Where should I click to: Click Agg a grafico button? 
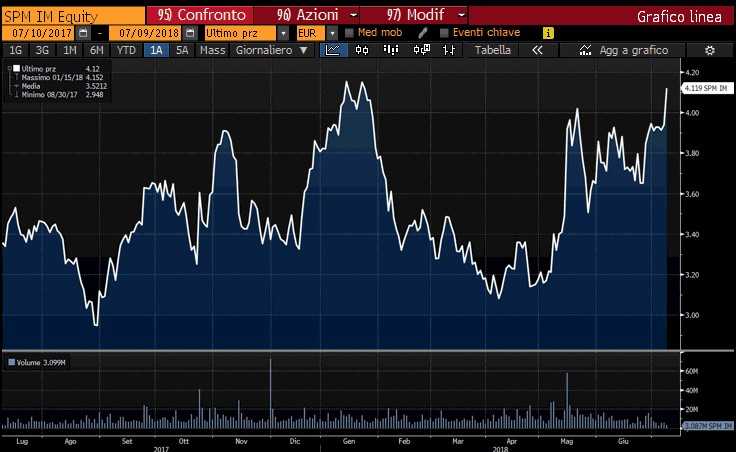click(621, 50)
